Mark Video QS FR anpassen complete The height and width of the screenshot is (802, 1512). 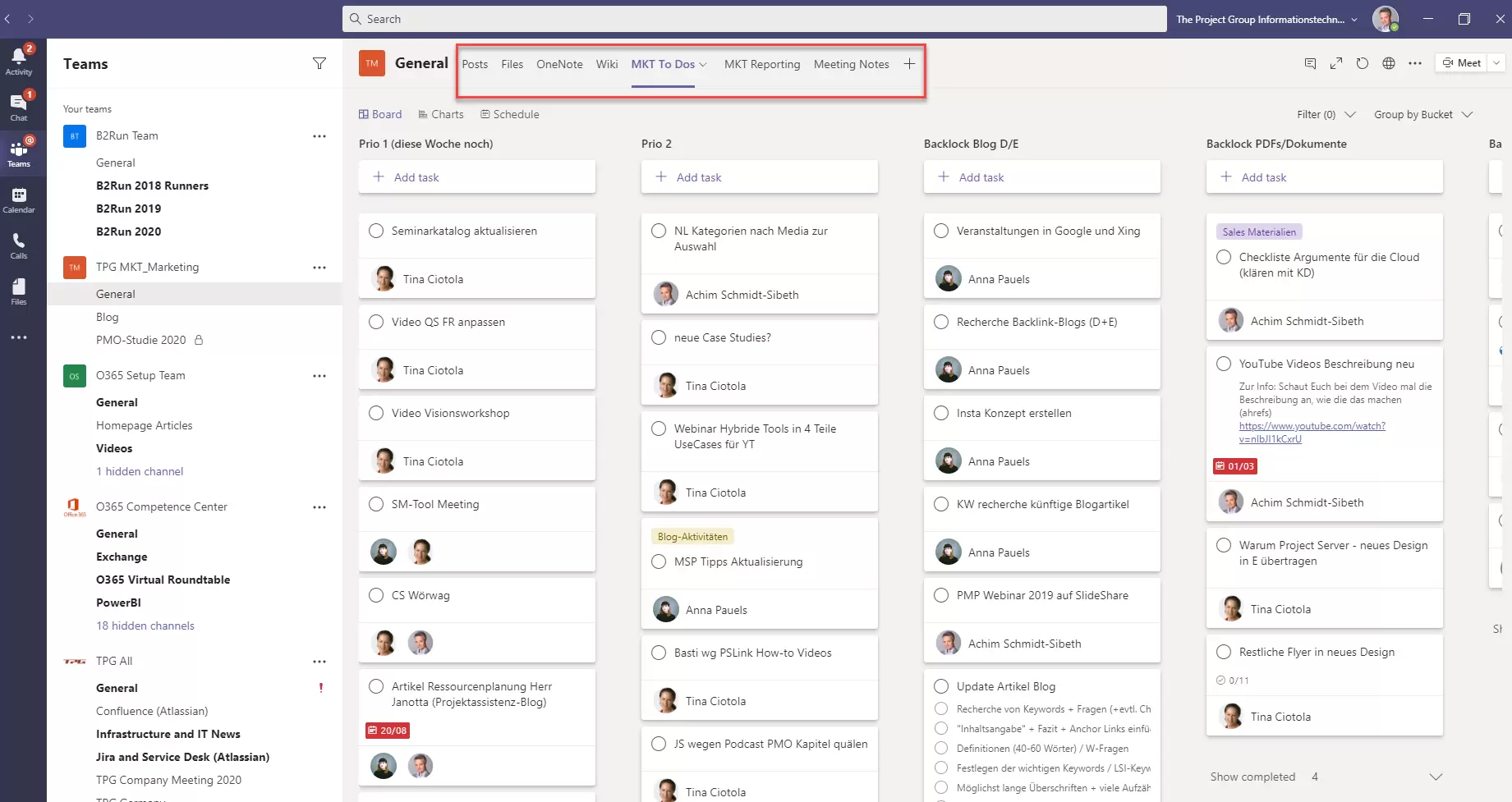[x=376, y=322]
